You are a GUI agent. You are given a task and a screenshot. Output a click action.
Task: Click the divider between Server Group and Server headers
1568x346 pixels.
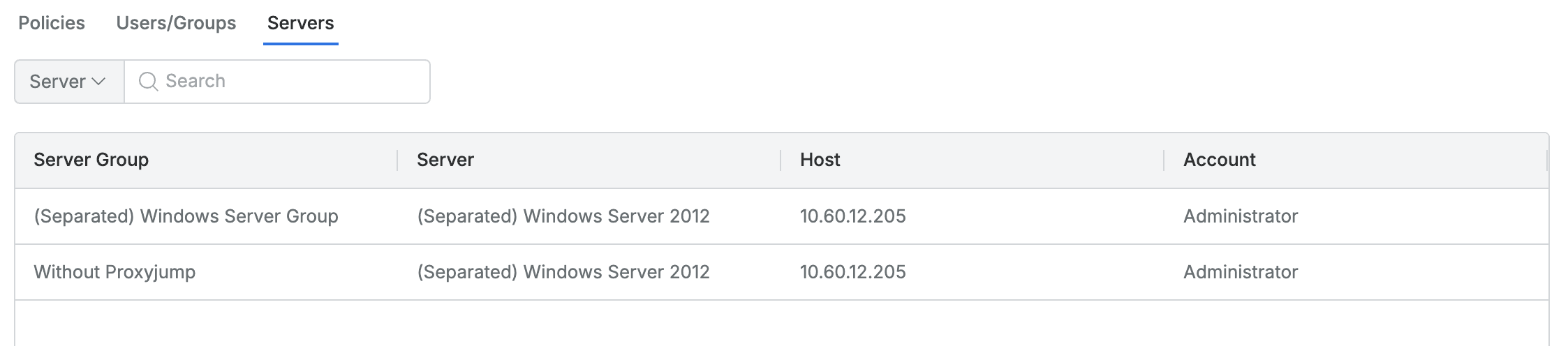pyautogui.click(x=397, y=160)
